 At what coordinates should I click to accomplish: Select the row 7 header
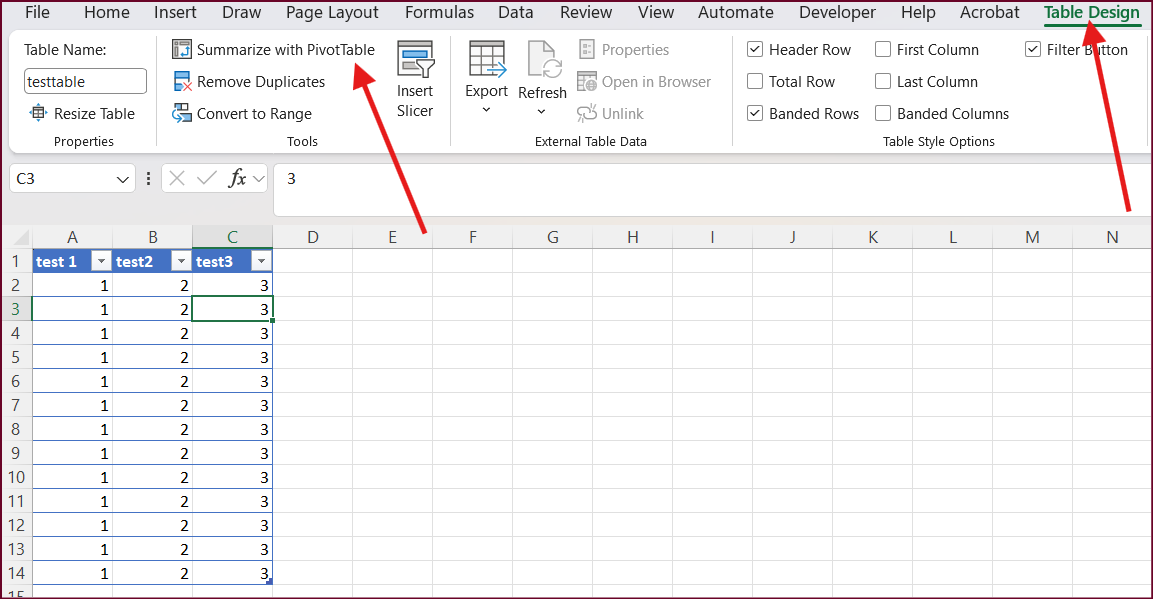16,405
